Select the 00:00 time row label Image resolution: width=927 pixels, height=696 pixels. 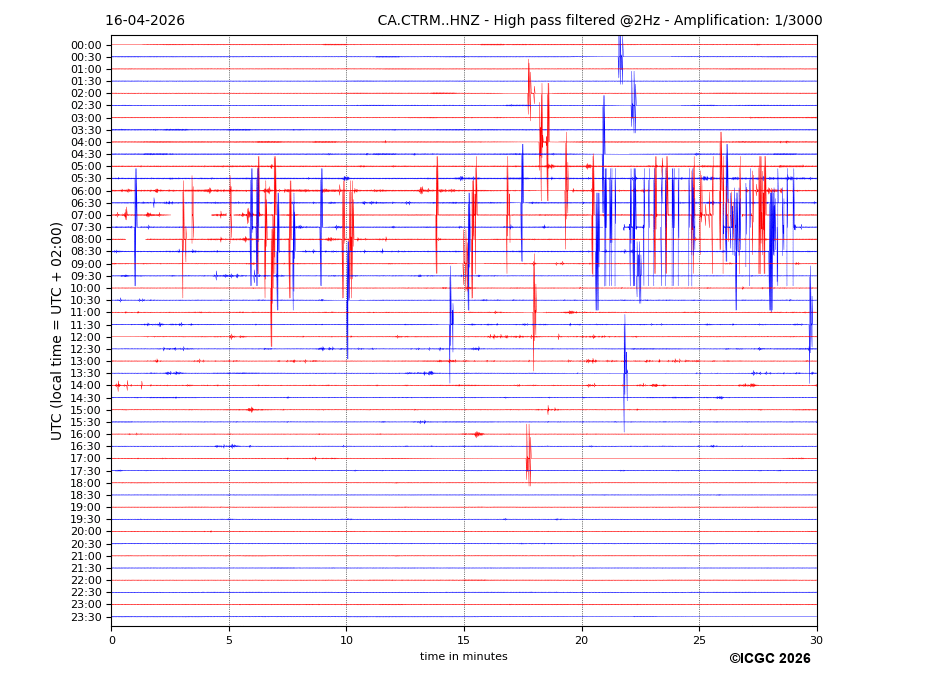[x=86, y=45]
